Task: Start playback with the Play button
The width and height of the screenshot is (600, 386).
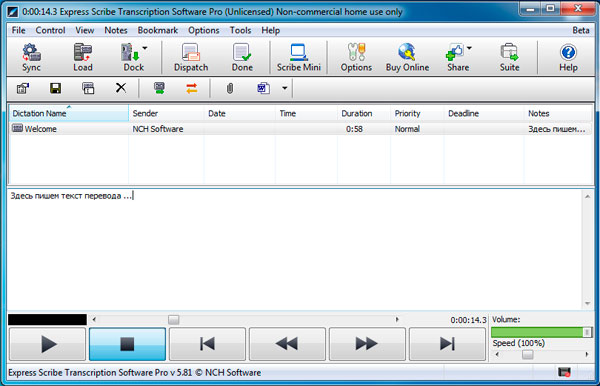Action: click(47, 344)
